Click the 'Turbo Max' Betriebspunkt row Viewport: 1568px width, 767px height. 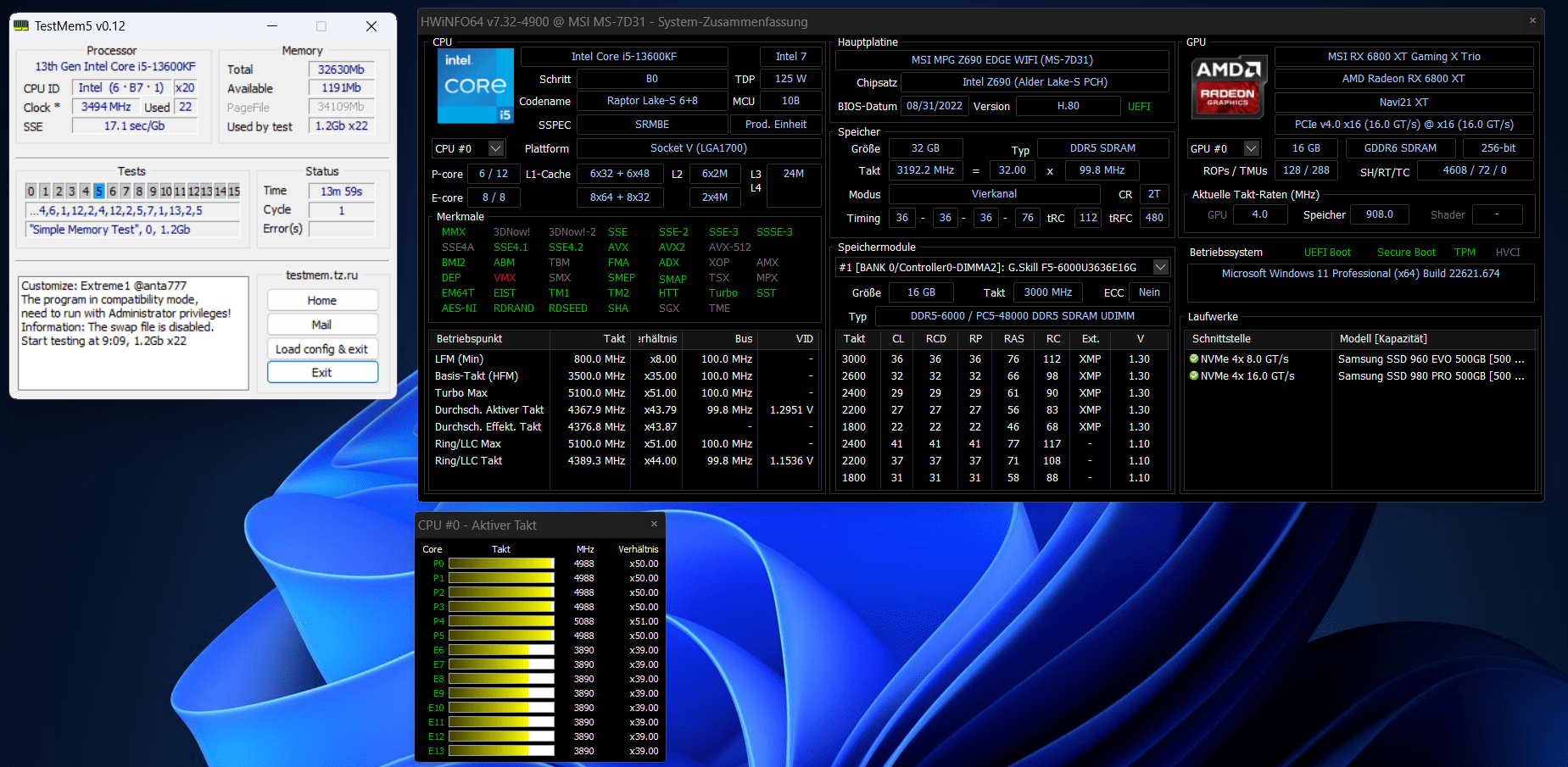tap(625, 393)
